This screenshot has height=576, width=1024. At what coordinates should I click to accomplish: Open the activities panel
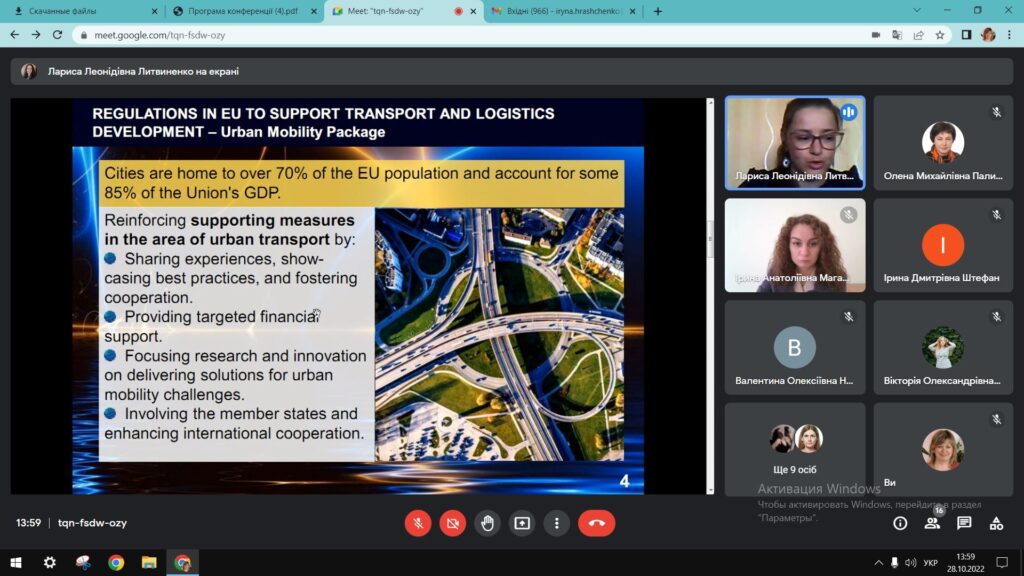click(x=996, y=523)
